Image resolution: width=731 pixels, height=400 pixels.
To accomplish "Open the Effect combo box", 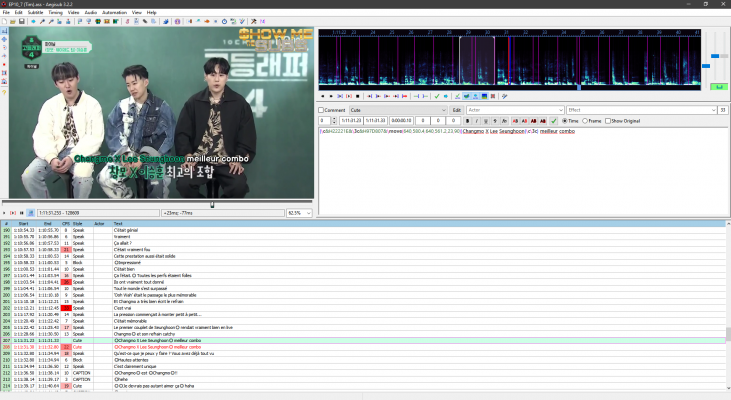I will tap(641, 110).
